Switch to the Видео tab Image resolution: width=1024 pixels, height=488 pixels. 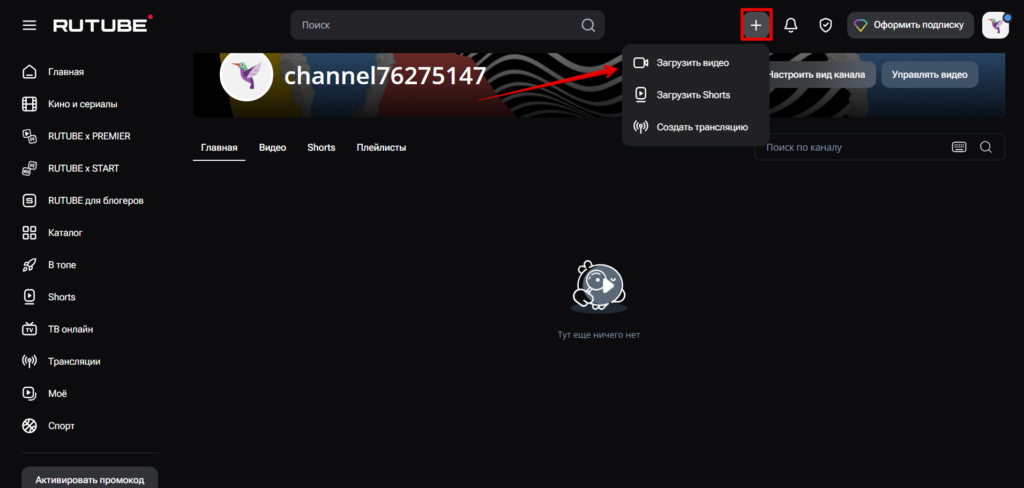[x=272, y=148]
